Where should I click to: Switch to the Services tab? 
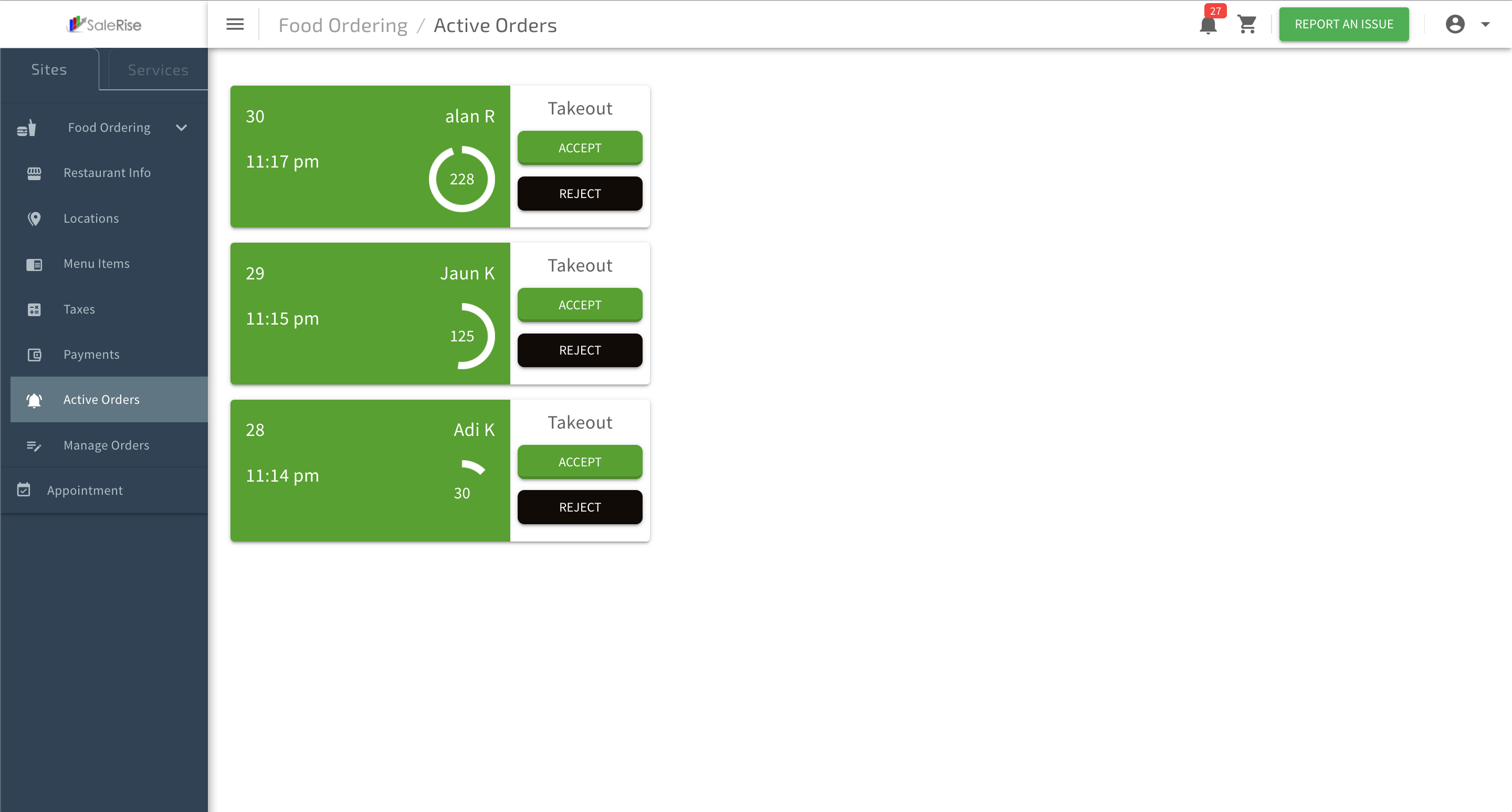point(158,70)
